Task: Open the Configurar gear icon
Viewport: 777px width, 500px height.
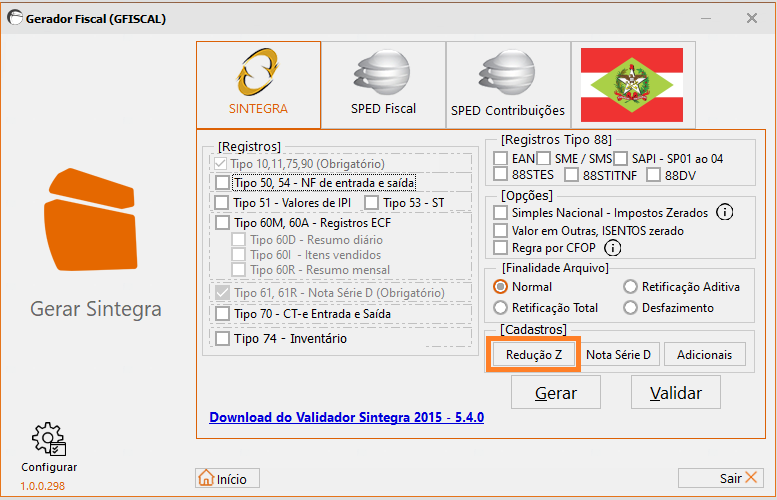Action: (x=49, y=439)
